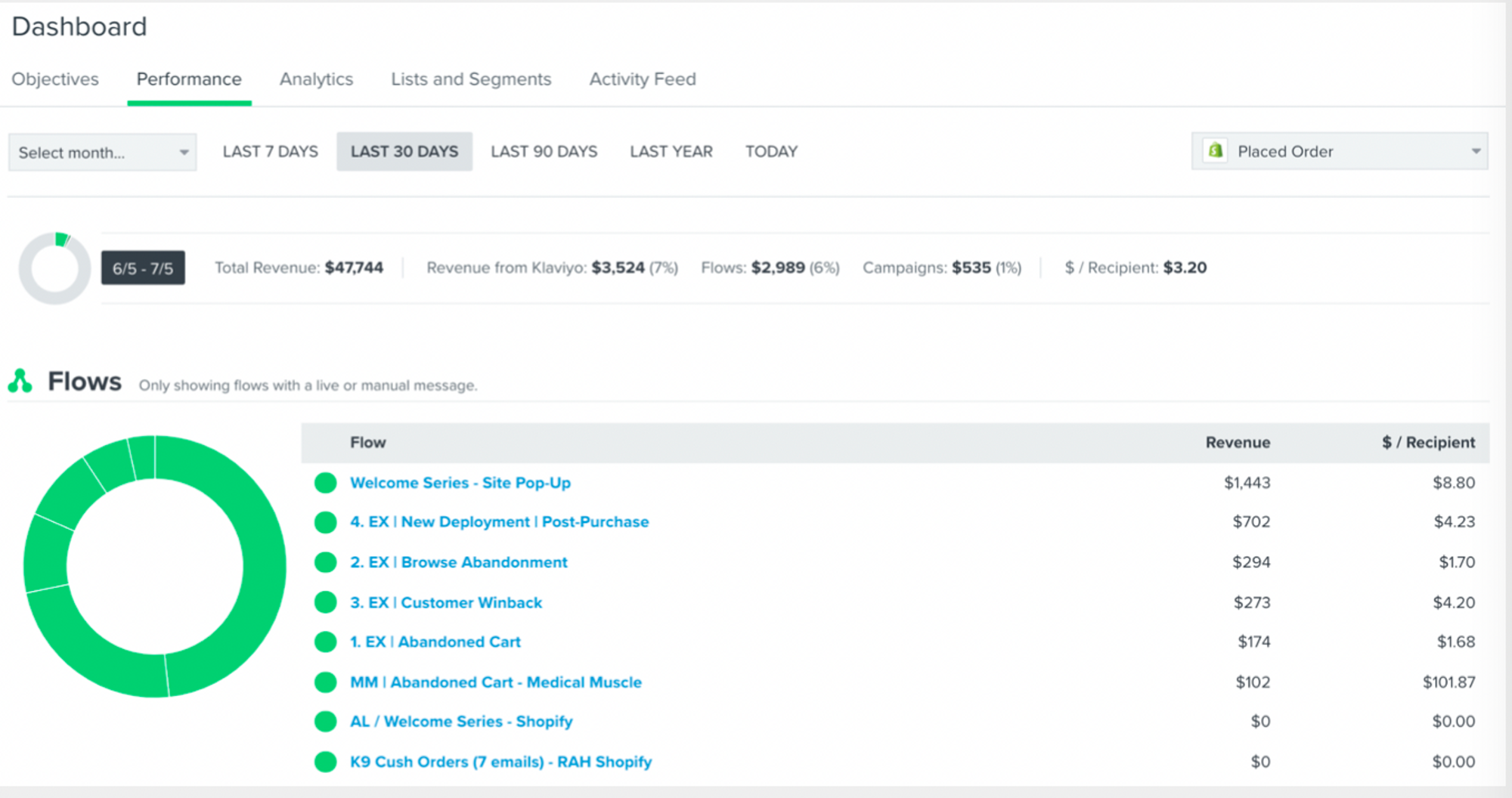Open the 1. EX | Abandoned Cart flow link
The width and height of the screenshot is (1512, 798).
click(x=435, y=642)
